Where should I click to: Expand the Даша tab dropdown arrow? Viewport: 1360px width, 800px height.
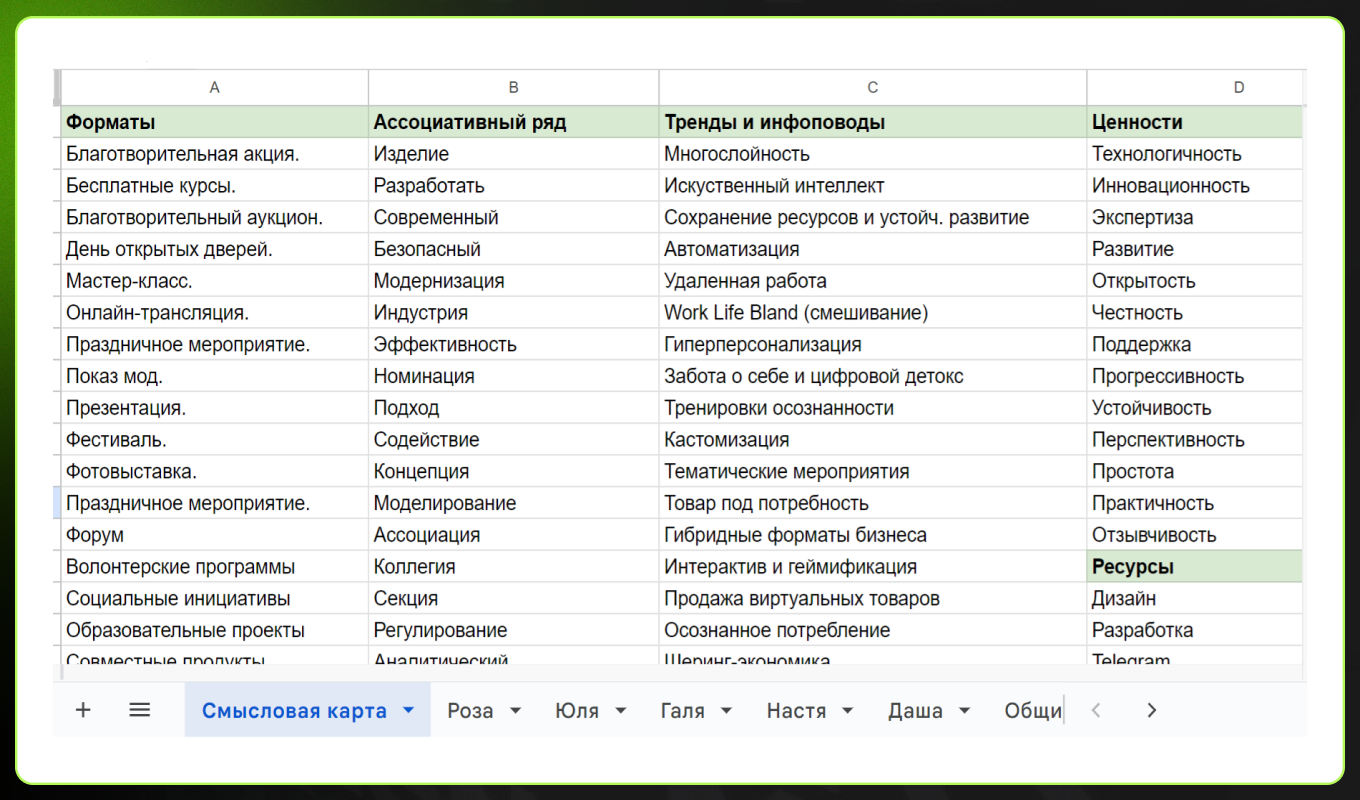965,711
